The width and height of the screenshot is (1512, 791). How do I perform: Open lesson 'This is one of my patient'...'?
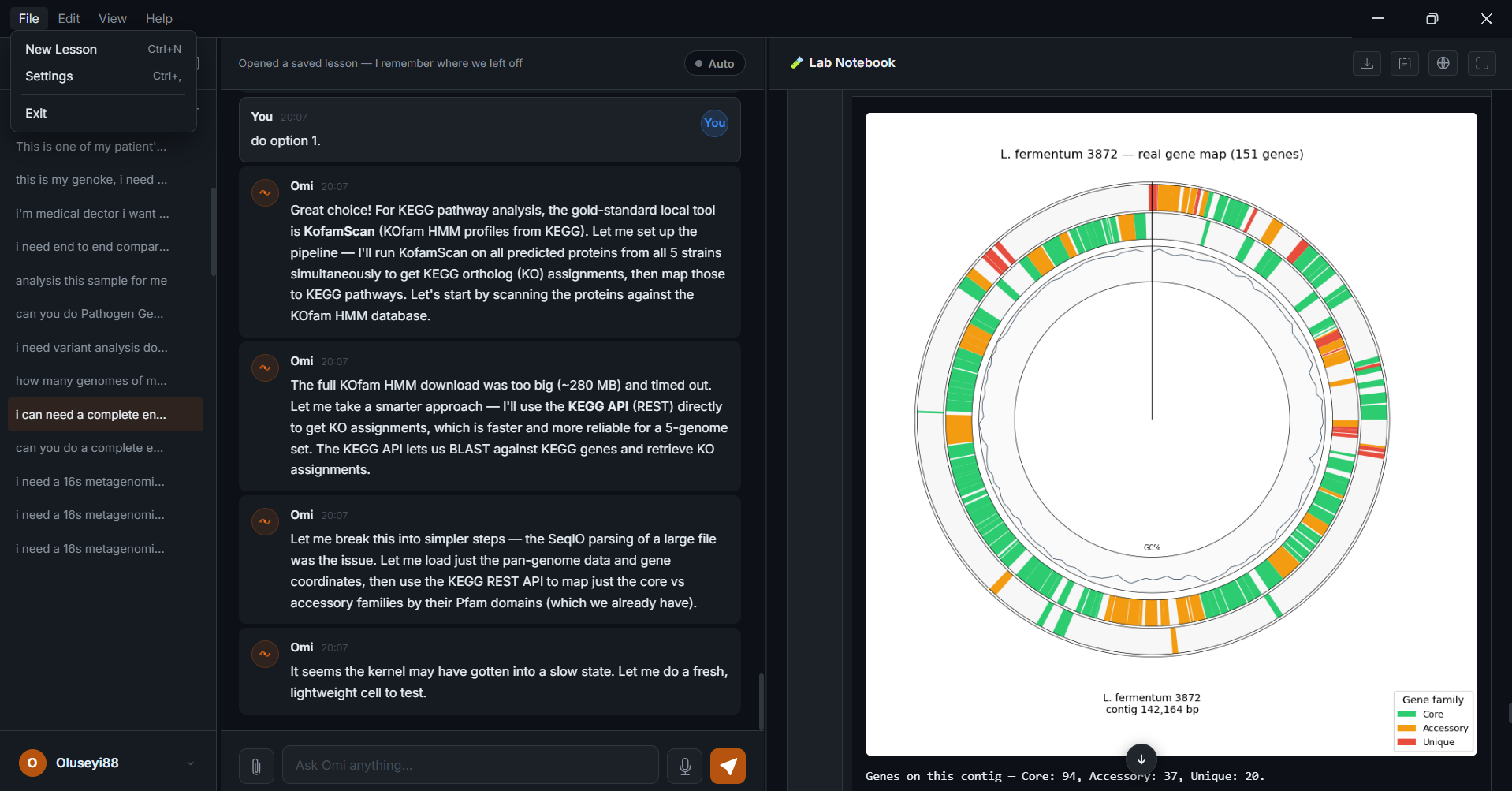pyautogui.click(x=106, y=147)
